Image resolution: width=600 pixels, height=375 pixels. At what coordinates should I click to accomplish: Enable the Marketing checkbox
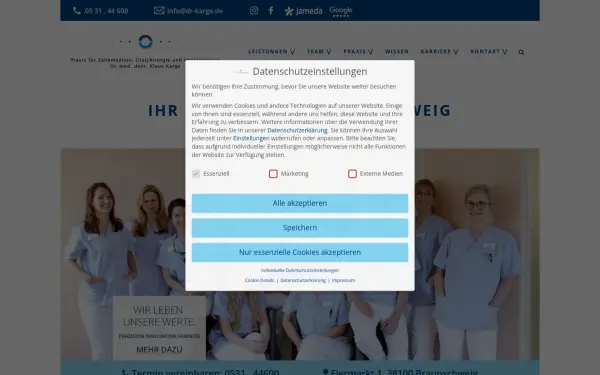[273, 174]
